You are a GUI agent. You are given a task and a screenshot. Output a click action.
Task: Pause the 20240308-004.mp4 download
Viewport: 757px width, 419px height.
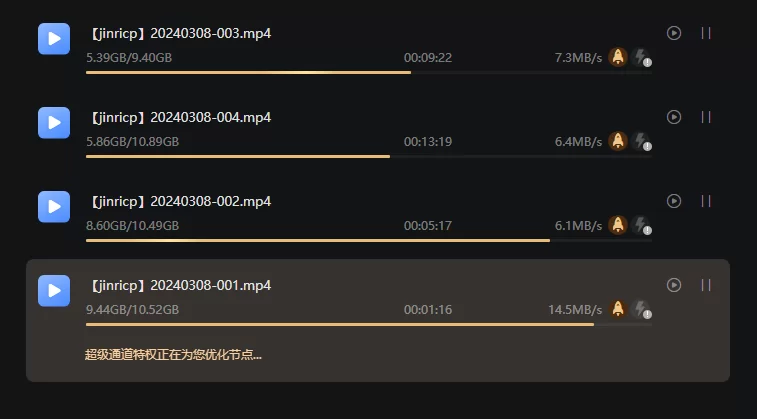(706, 117)
